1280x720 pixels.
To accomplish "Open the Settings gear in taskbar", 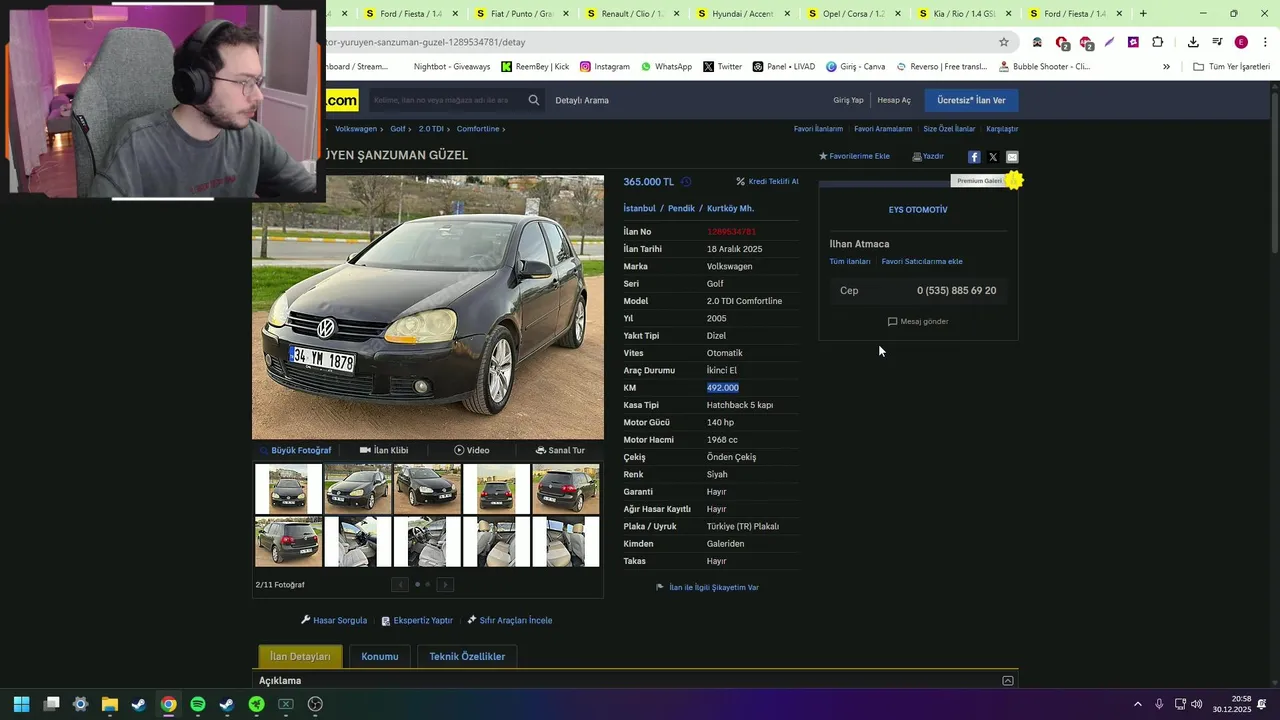I will [81, 704].
